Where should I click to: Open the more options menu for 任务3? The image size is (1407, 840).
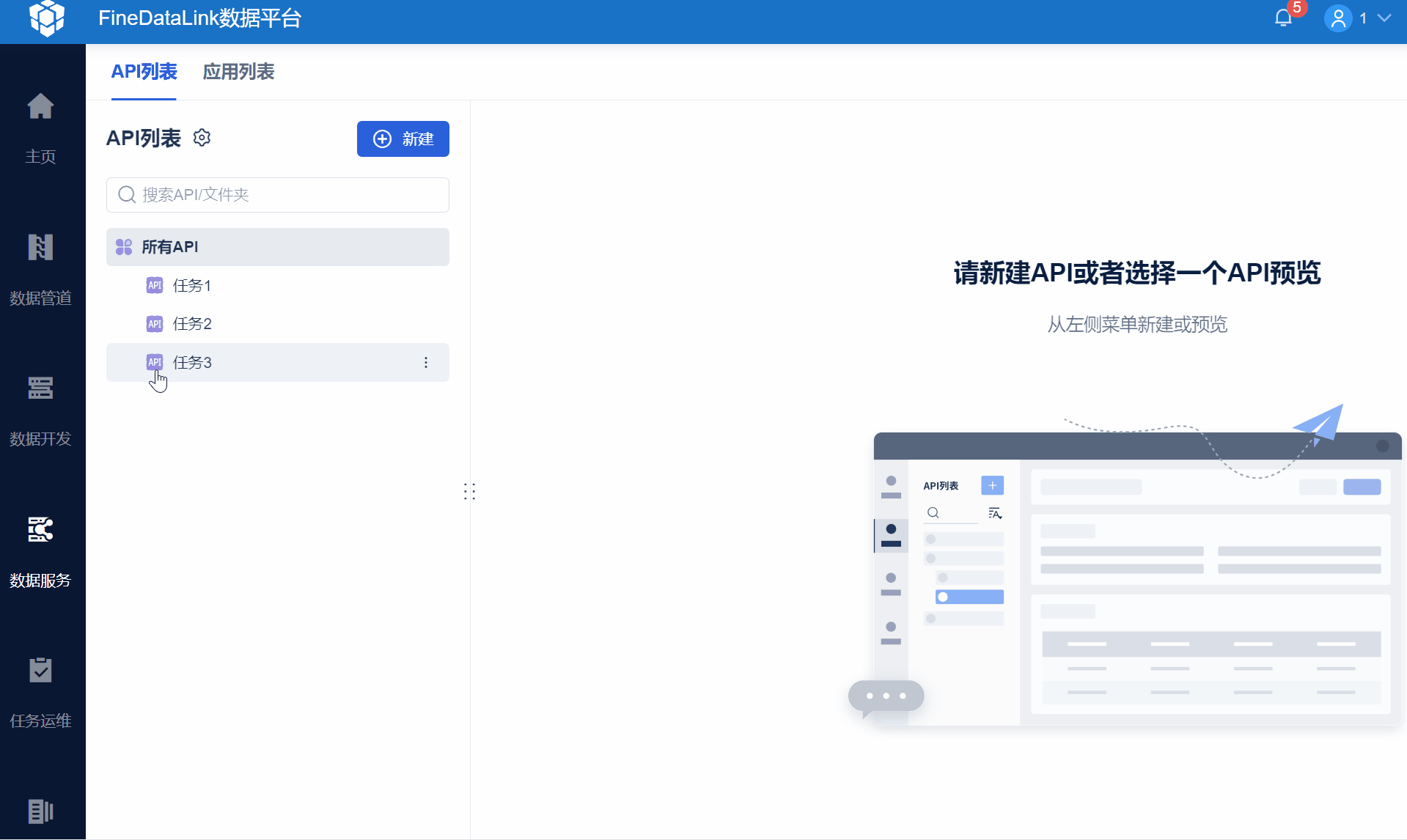pyautogui.click(x=426, y=363)
